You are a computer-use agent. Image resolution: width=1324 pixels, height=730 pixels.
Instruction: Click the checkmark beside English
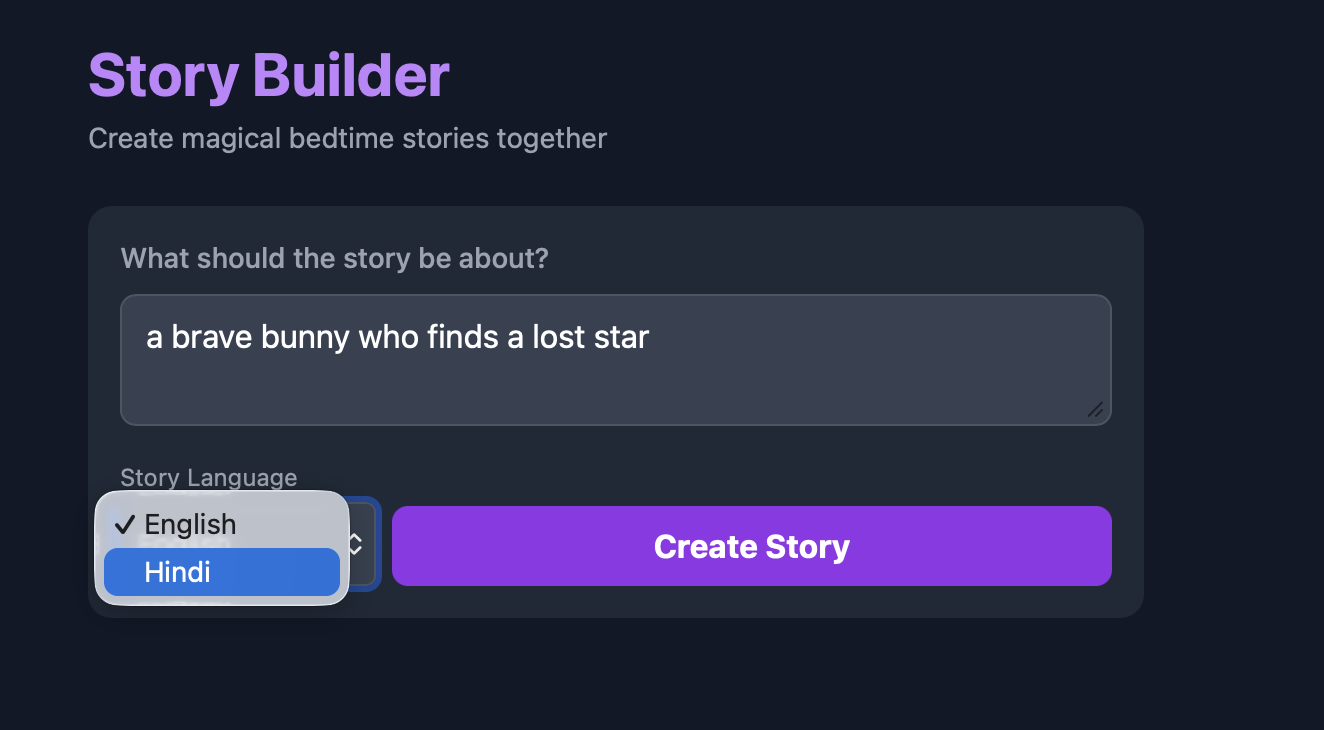tap(125, 524)
